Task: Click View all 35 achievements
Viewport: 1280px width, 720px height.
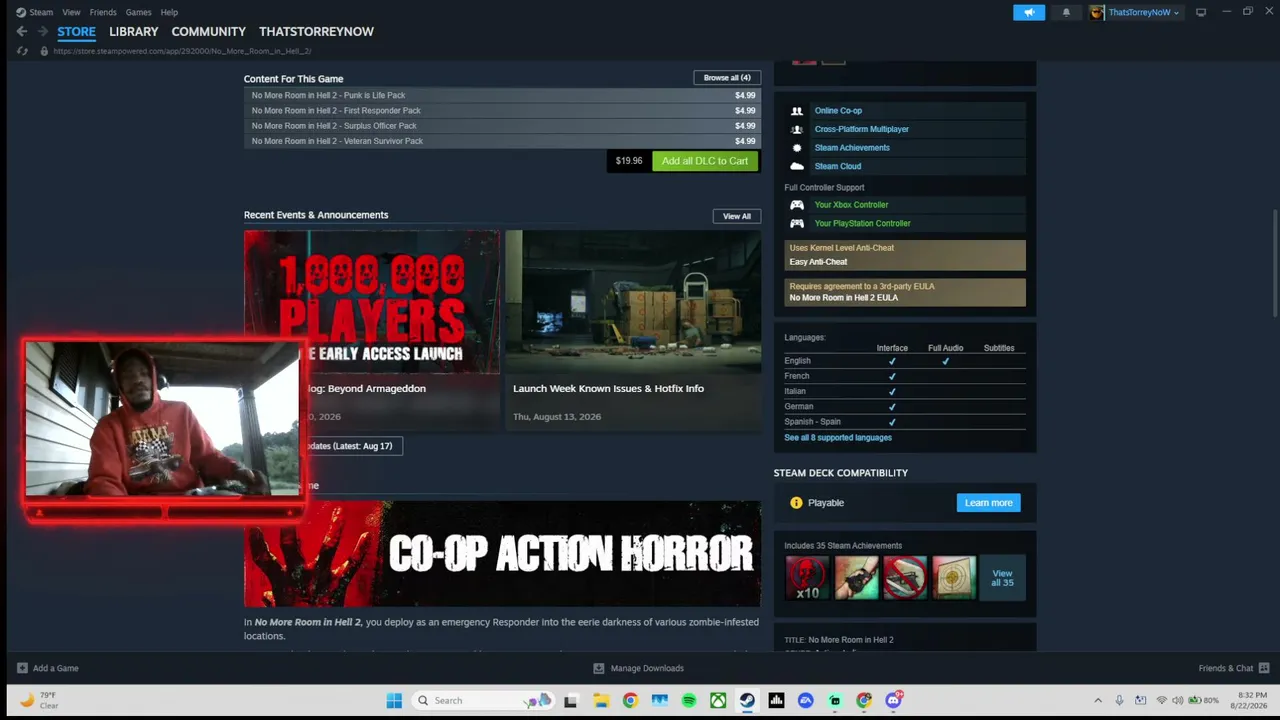Action: click(1002, 578)
